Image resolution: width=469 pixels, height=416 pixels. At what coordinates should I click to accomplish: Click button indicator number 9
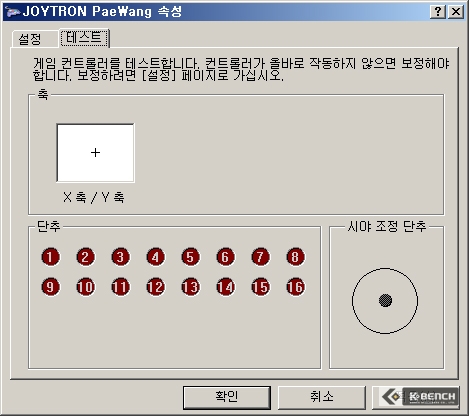click(51, 287)
